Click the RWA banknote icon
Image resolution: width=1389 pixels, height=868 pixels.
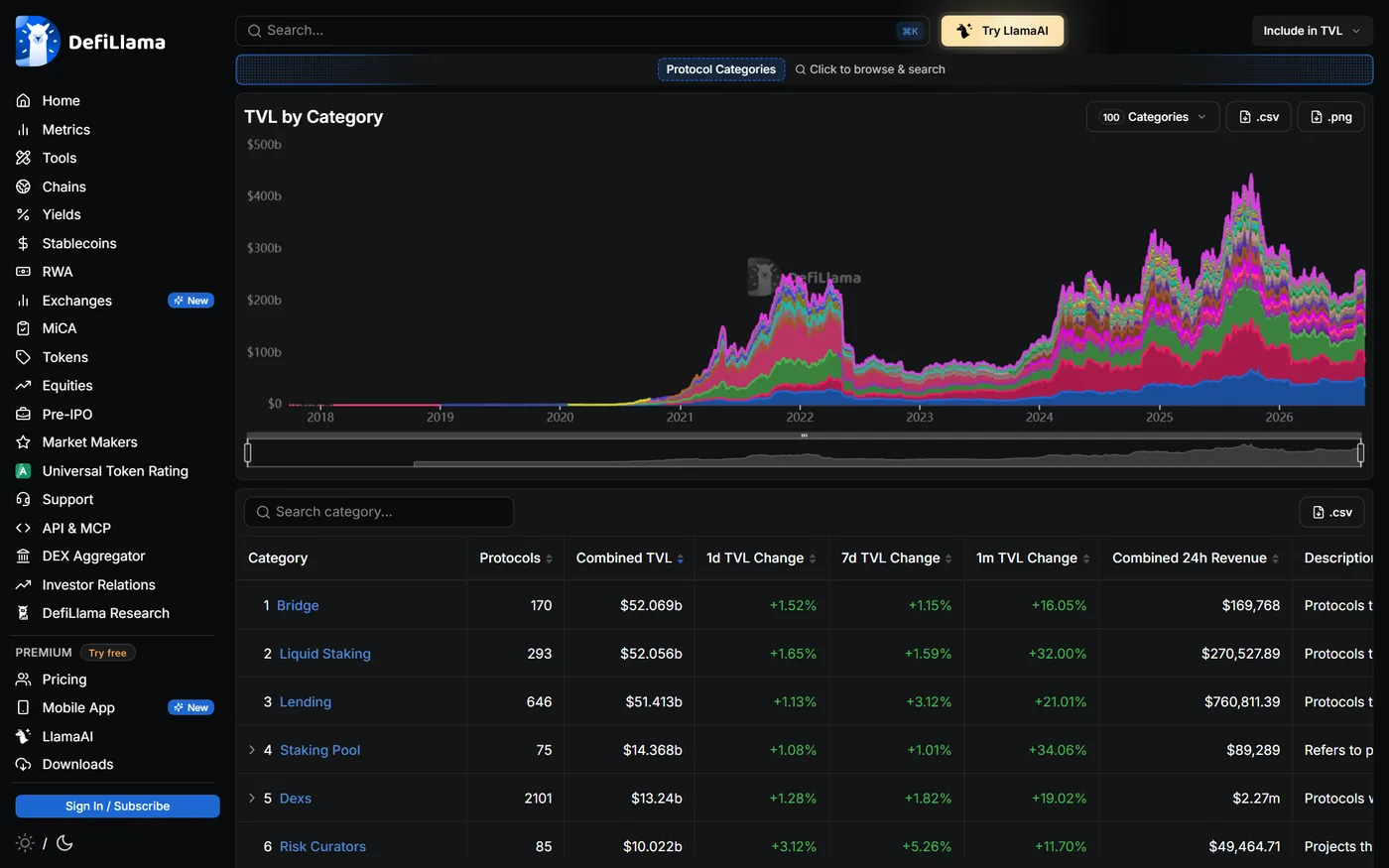coord(23,272)
